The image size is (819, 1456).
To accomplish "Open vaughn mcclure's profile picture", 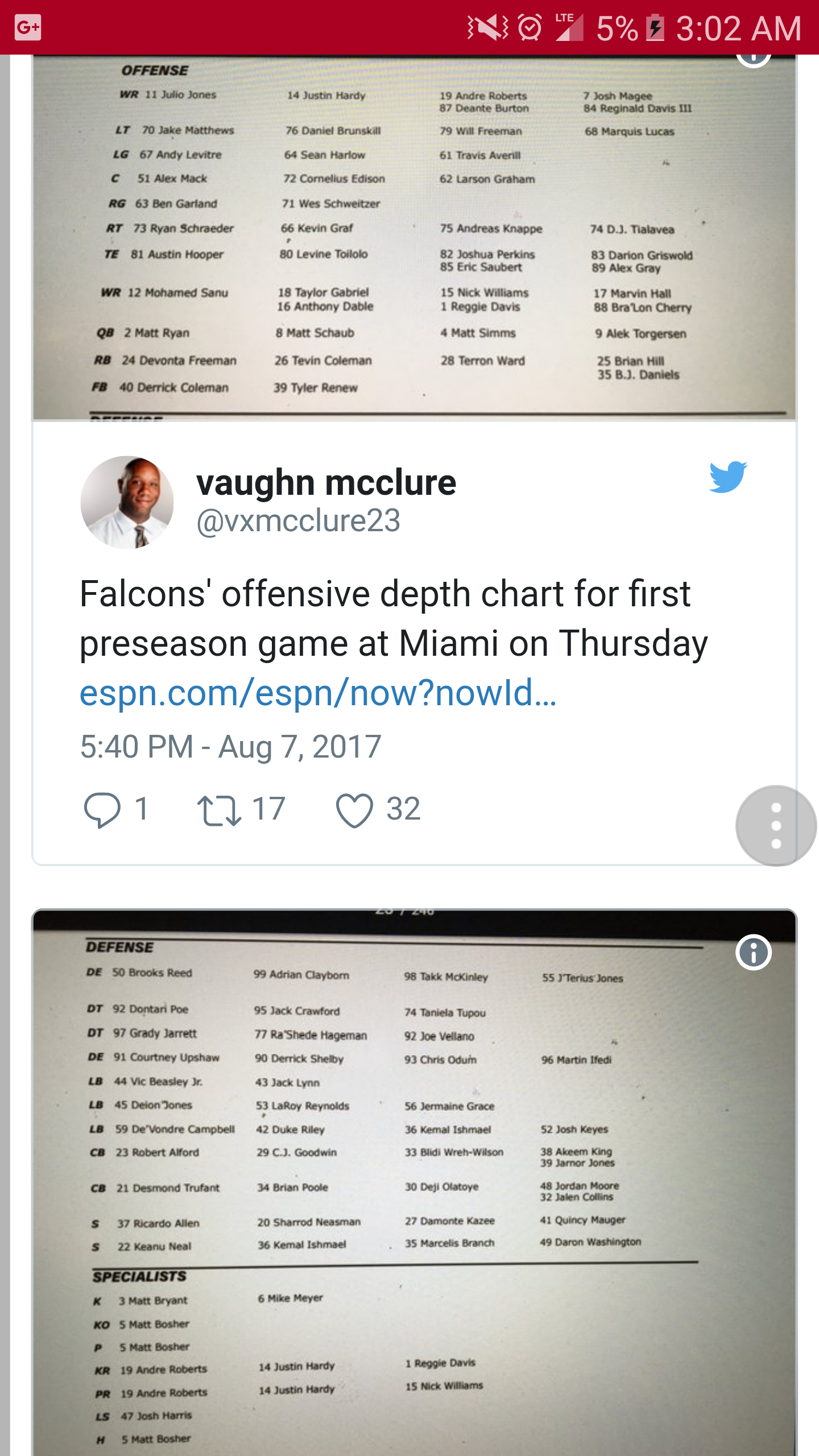I will (x=127, y=502).
